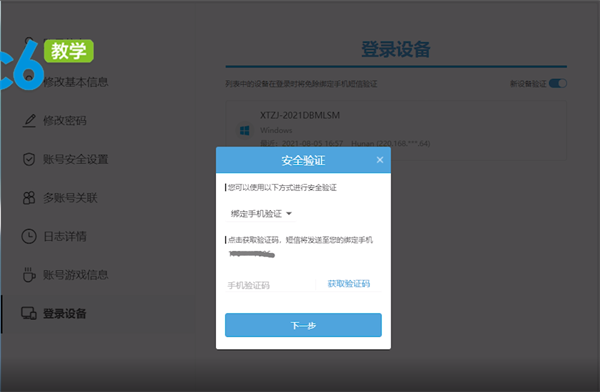This screenshot has width=600, height=392.
Task: Click the 获取验证码 link
Action: (x=349, y=284)
